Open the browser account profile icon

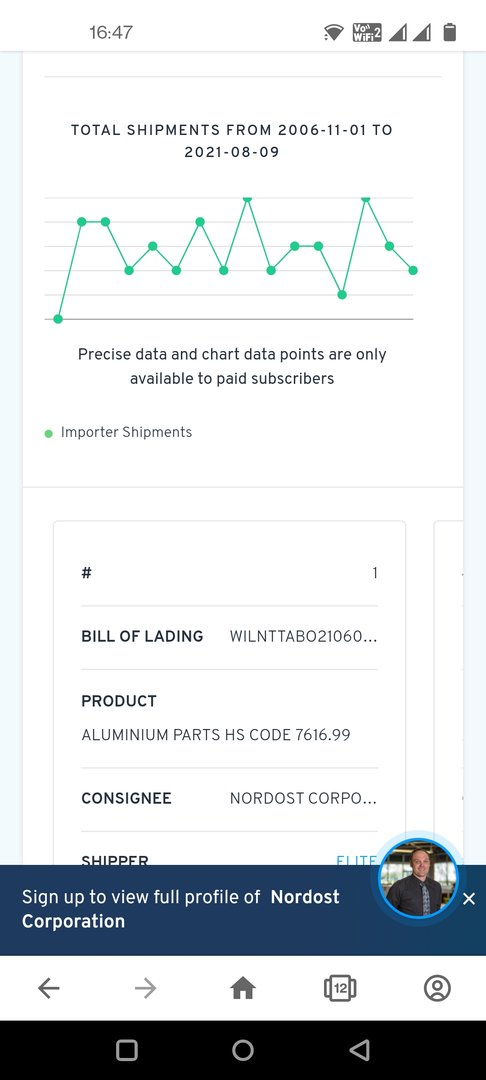tap(437, 988)
